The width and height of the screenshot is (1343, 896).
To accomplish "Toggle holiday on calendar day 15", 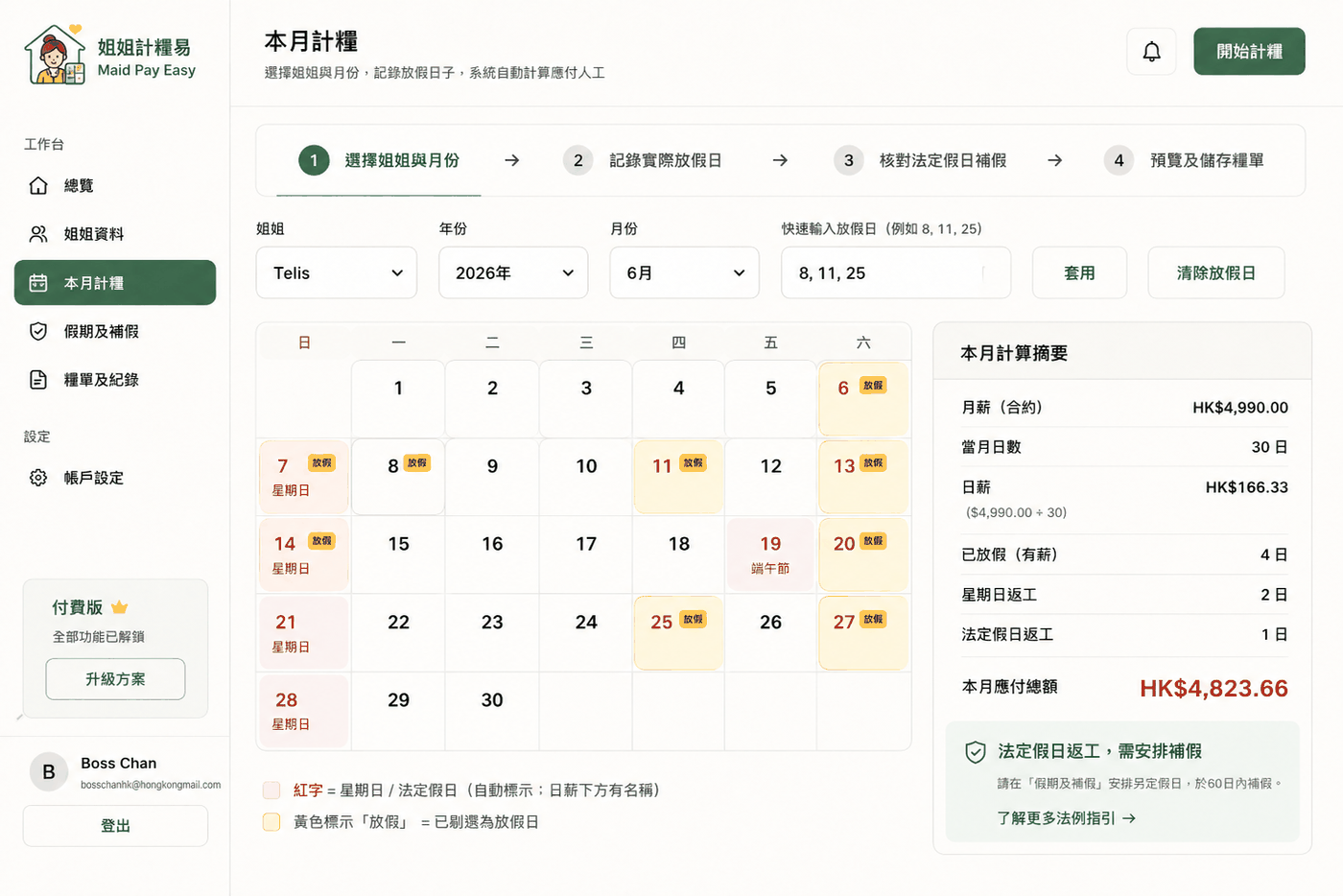I will pyautogui.click(x=398, y=554).
